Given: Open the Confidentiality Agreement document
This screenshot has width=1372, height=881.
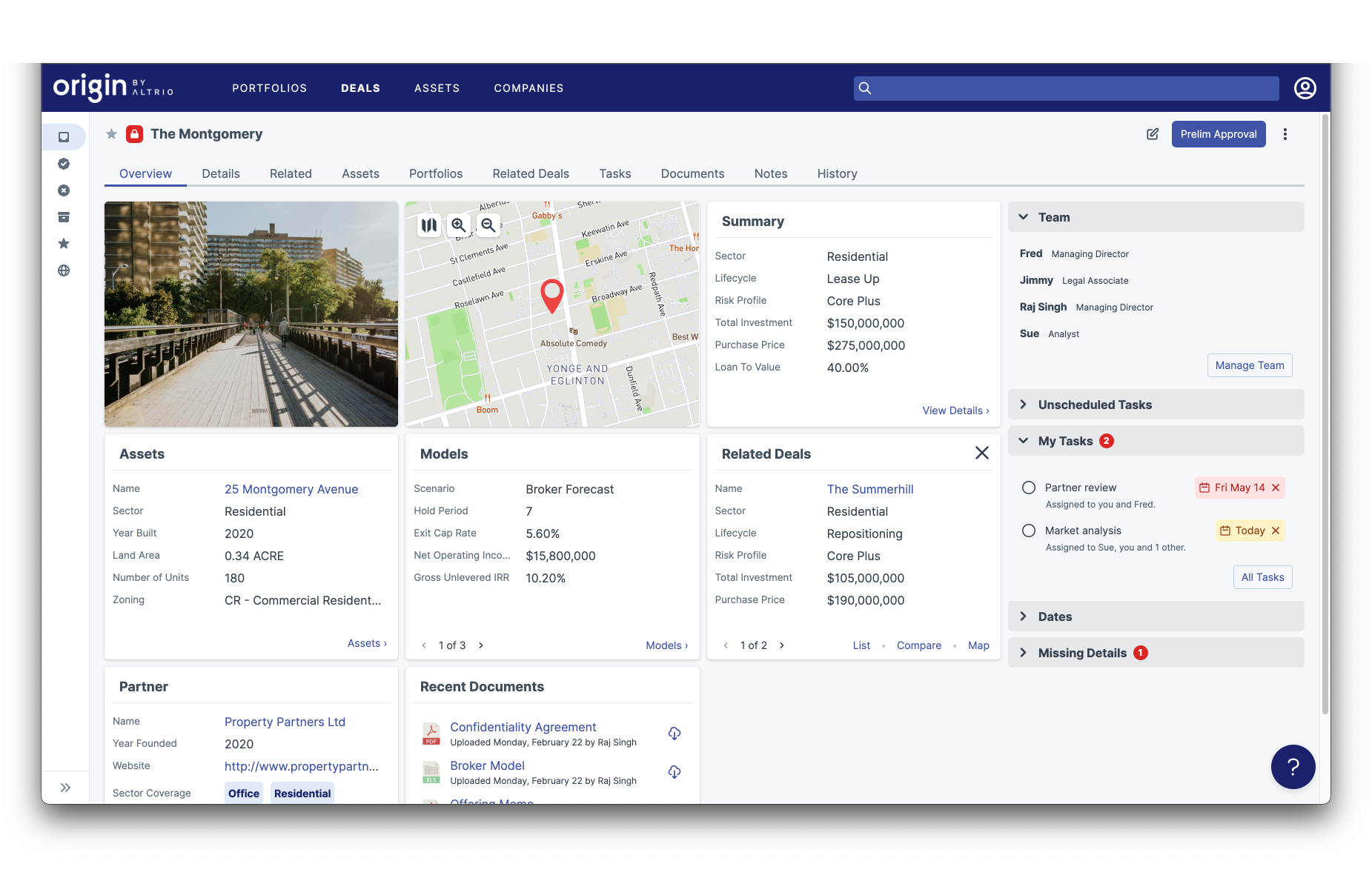Looking at the screenshot, I should point(523,727).
